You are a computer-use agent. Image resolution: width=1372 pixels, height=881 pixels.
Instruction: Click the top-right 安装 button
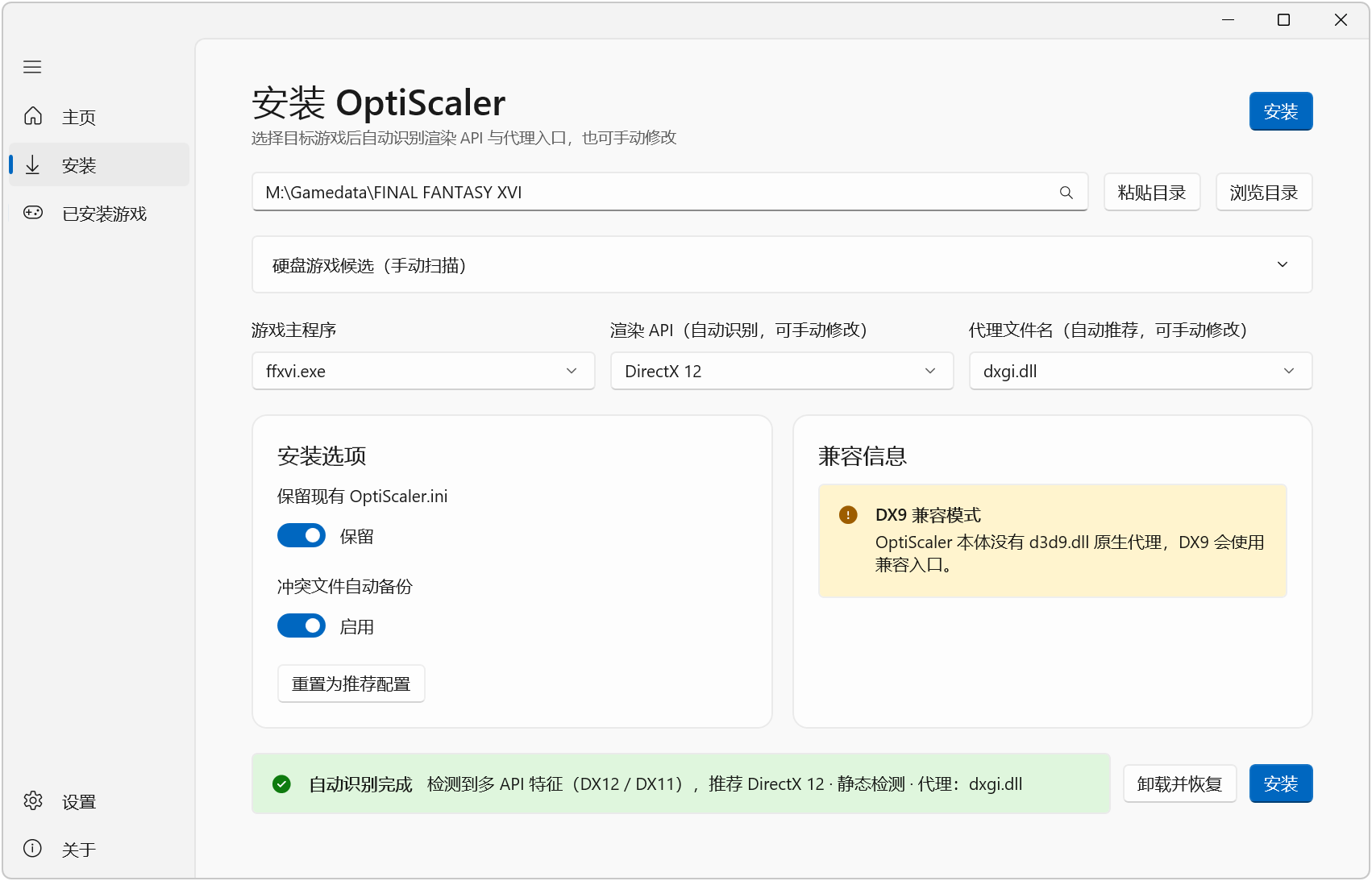pos(1281,111)
